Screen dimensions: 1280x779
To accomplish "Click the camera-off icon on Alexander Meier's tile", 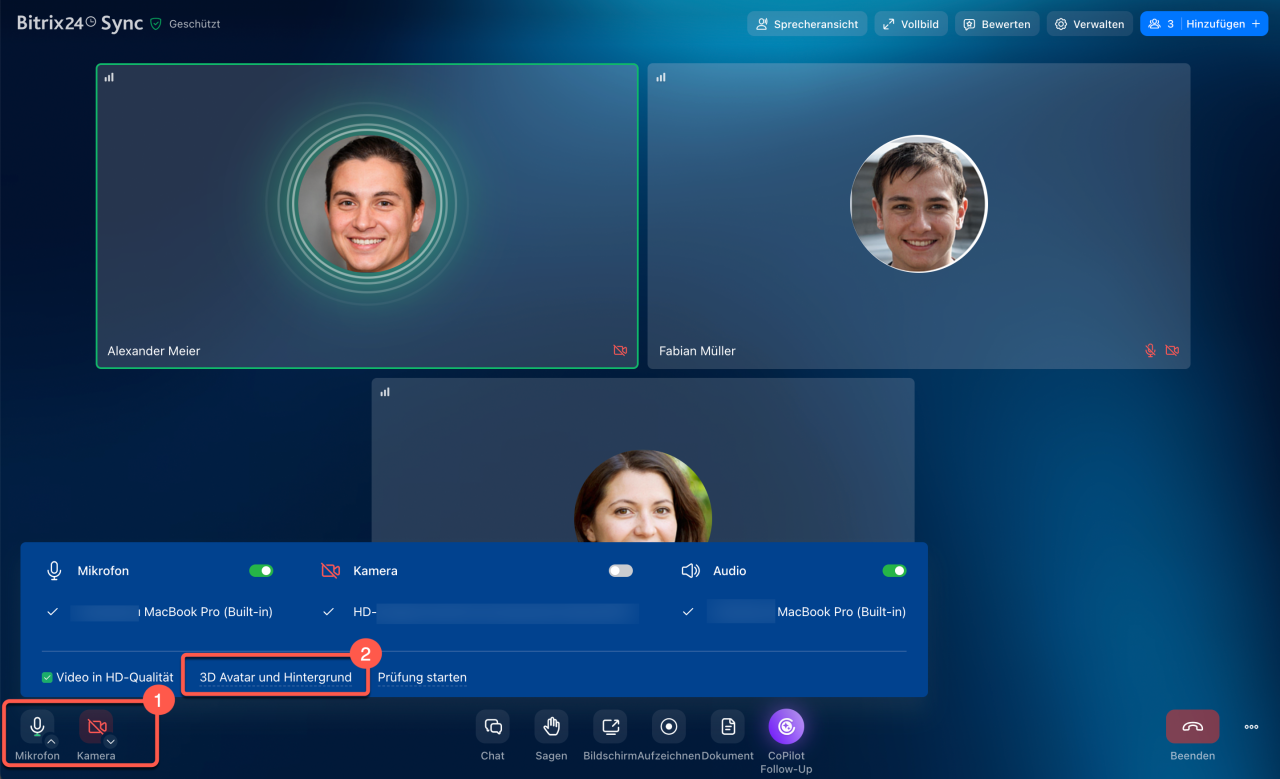I will click(620, 351).
